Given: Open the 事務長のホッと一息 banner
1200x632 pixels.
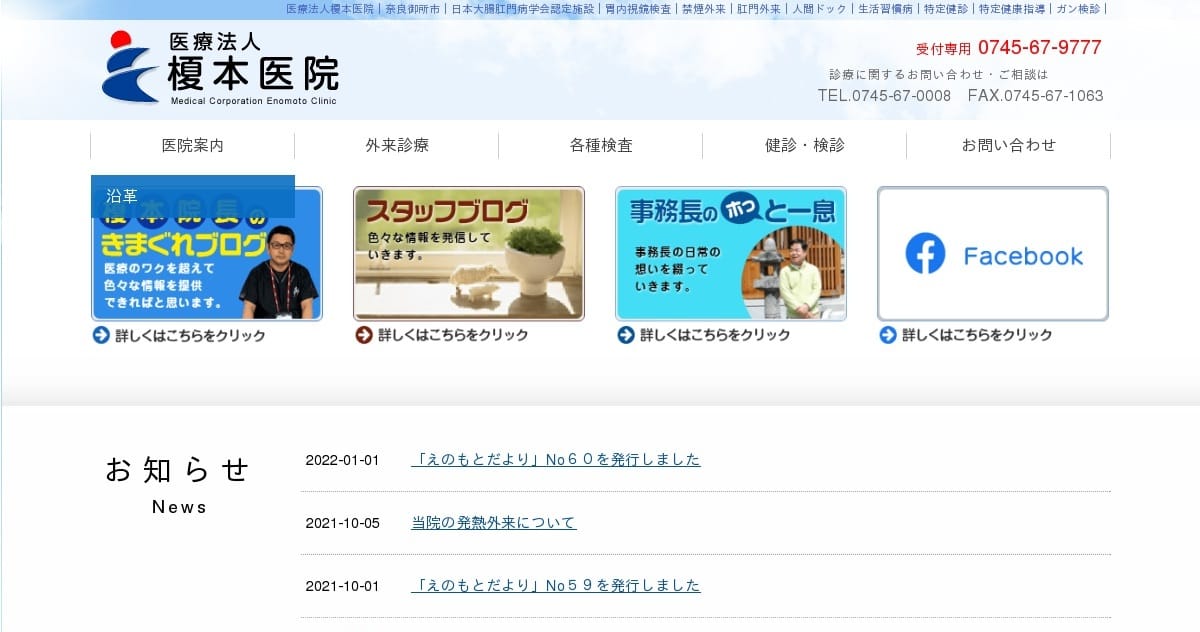Looking at the screenshot, I should pyautogui.click(x=730, y=254).
